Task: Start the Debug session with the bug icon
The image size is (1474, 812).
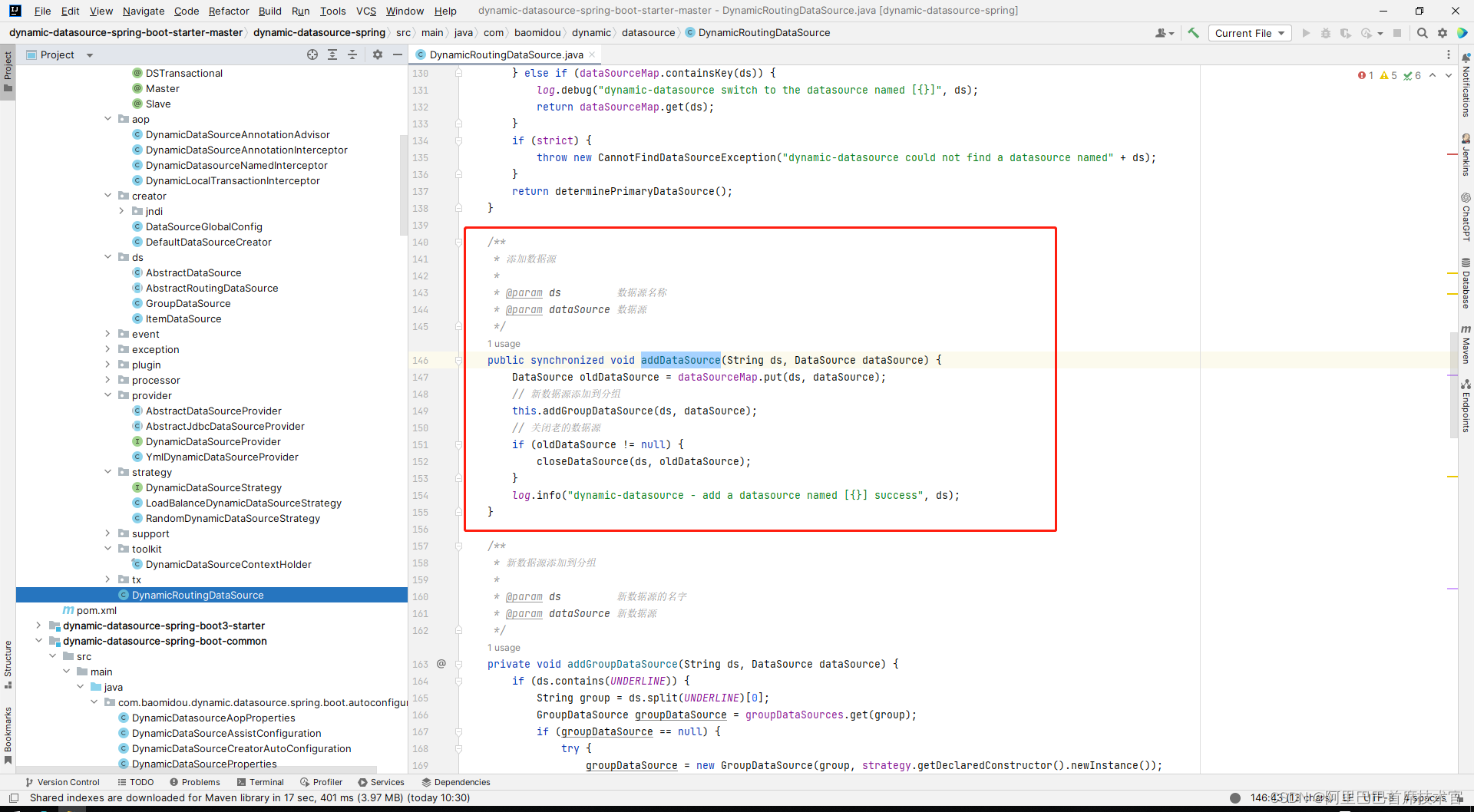Action: tap(1327, 33)
